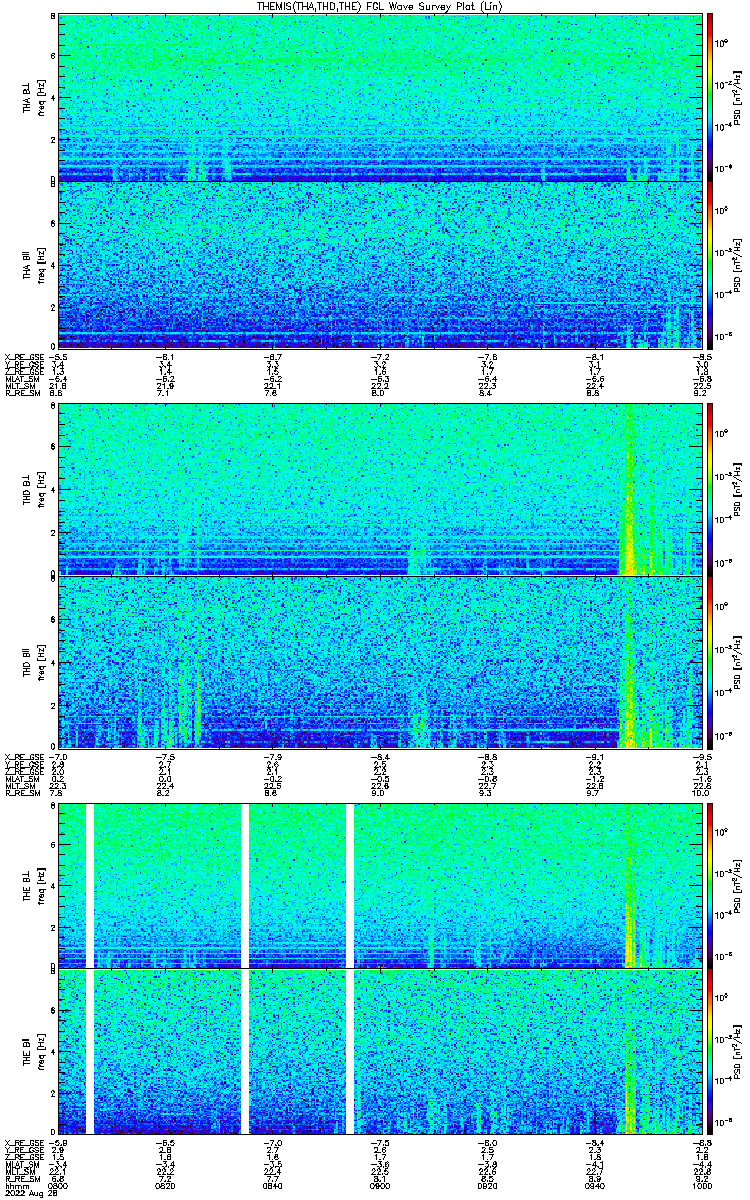Screen dimensions: 750x1200
Task: Select the THA B⊥ PSD color bar
Action: click(710, 97)
